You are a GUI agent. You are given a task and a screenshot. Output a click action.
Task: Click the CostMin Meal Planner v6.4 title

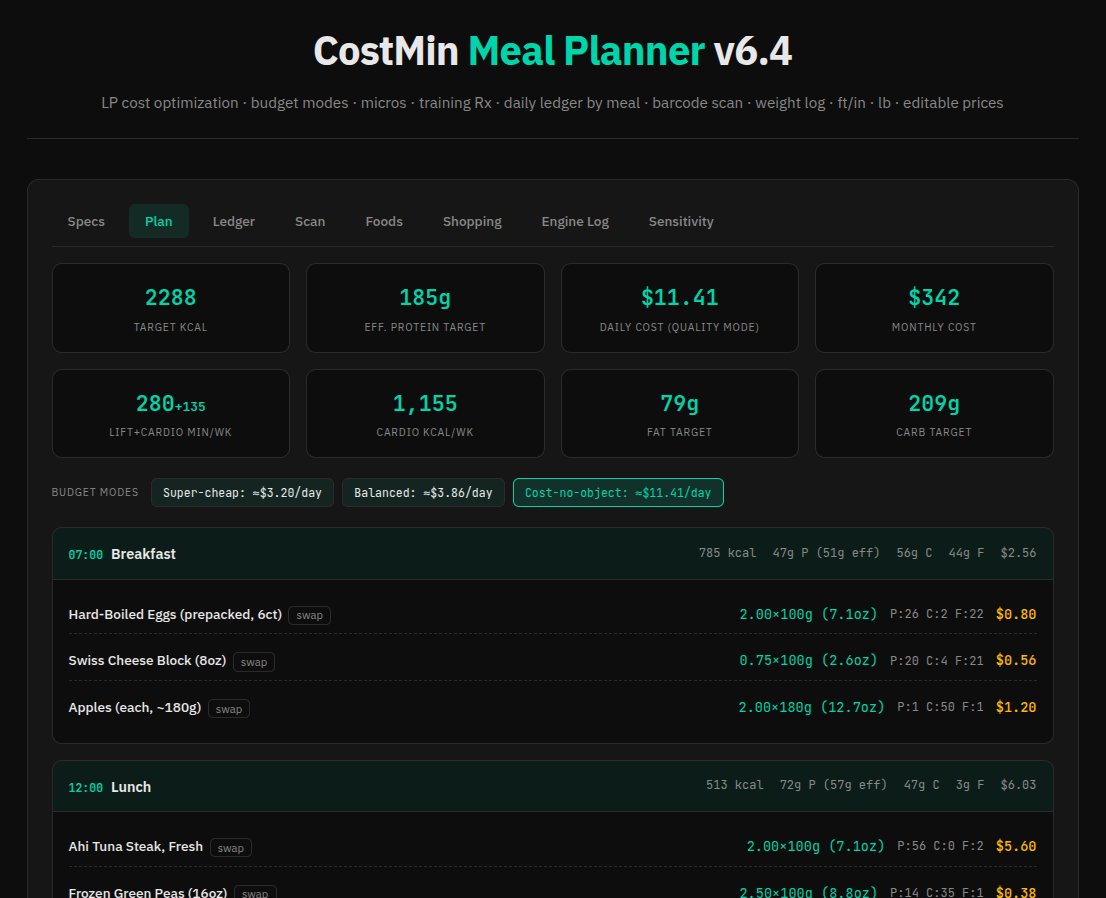552,51
